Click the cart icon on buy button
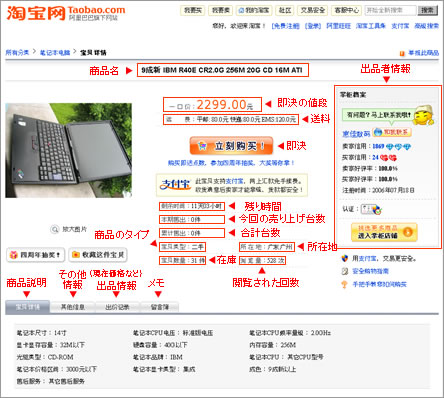 pyautogui.click(x=202, y=146)
